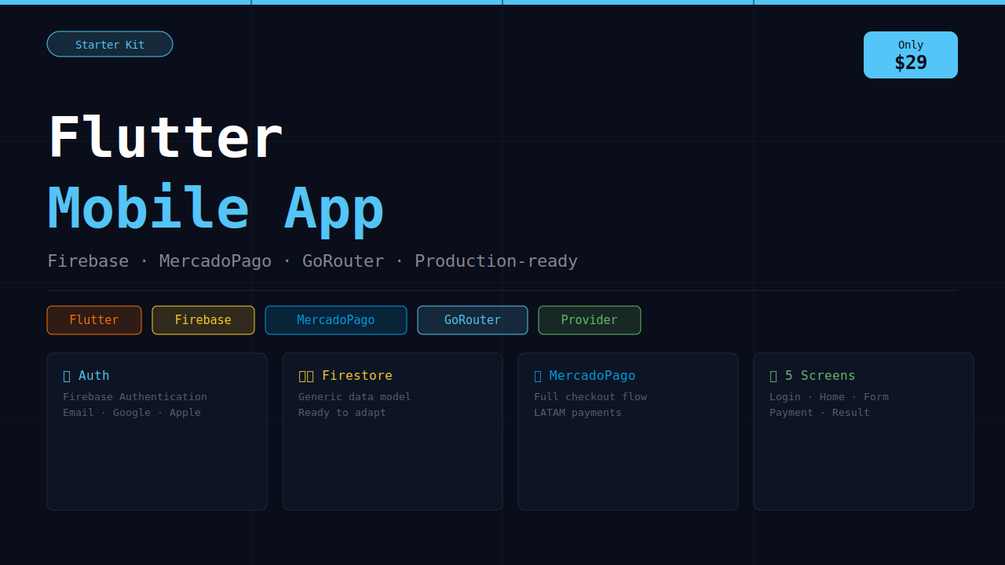The height and width of the screenshot is (565, 1005).
Task: Click the icon beside the 5 Screens heading
Action: pos(773,376)
